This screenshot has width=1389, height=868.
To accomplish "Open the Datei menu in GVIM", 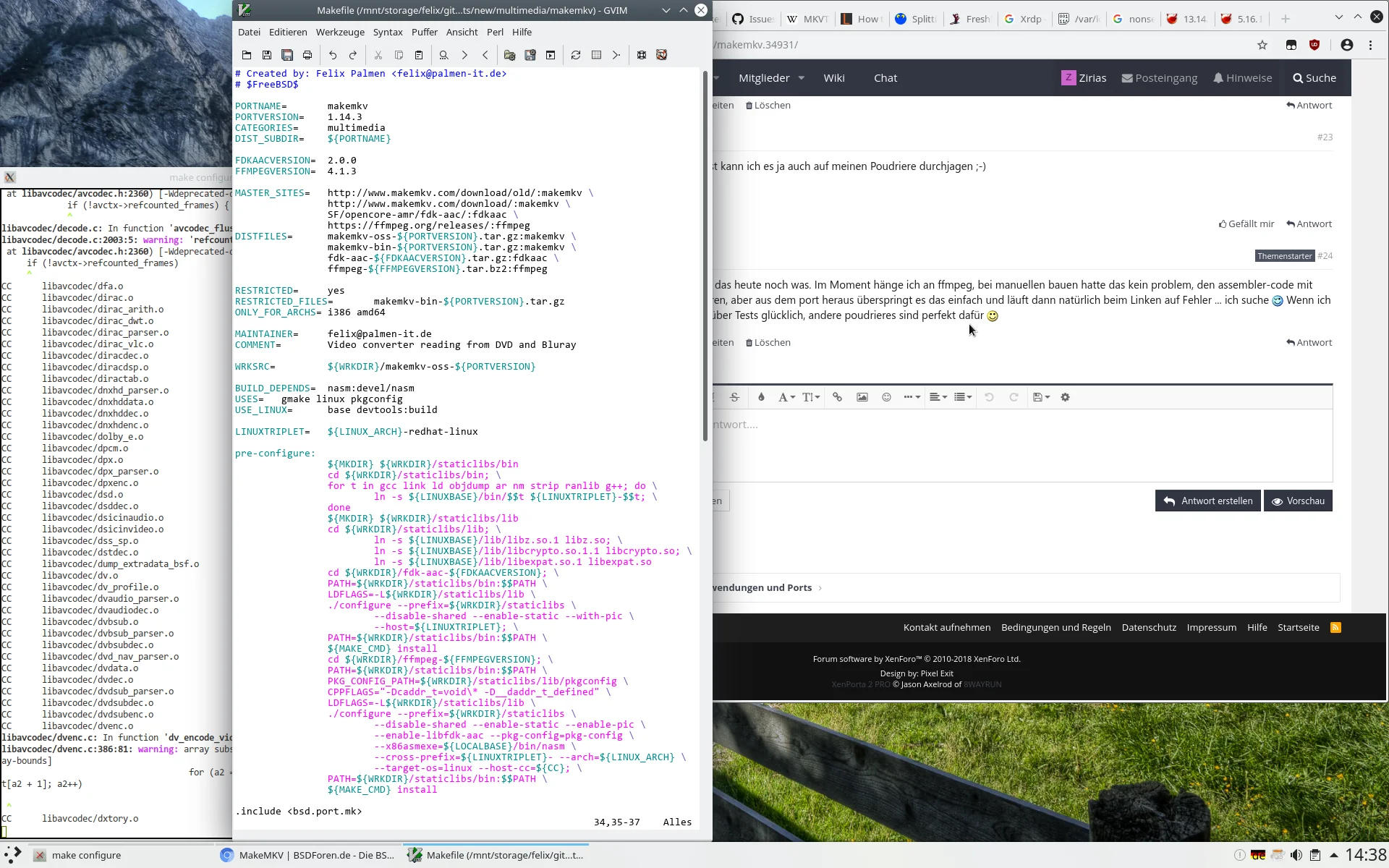I will [x=249, y=32].
